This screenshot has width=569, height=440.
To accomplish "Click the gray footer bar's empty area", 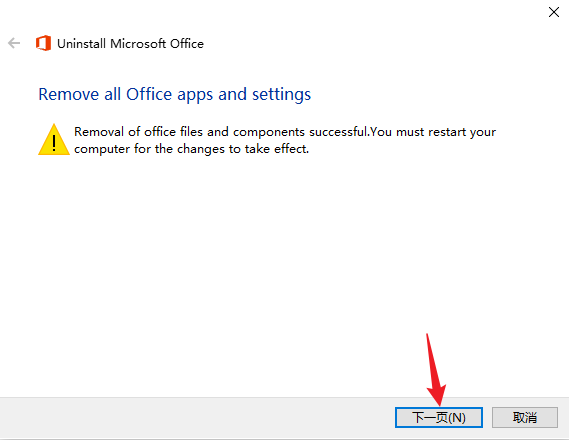I will pos(196,418).
